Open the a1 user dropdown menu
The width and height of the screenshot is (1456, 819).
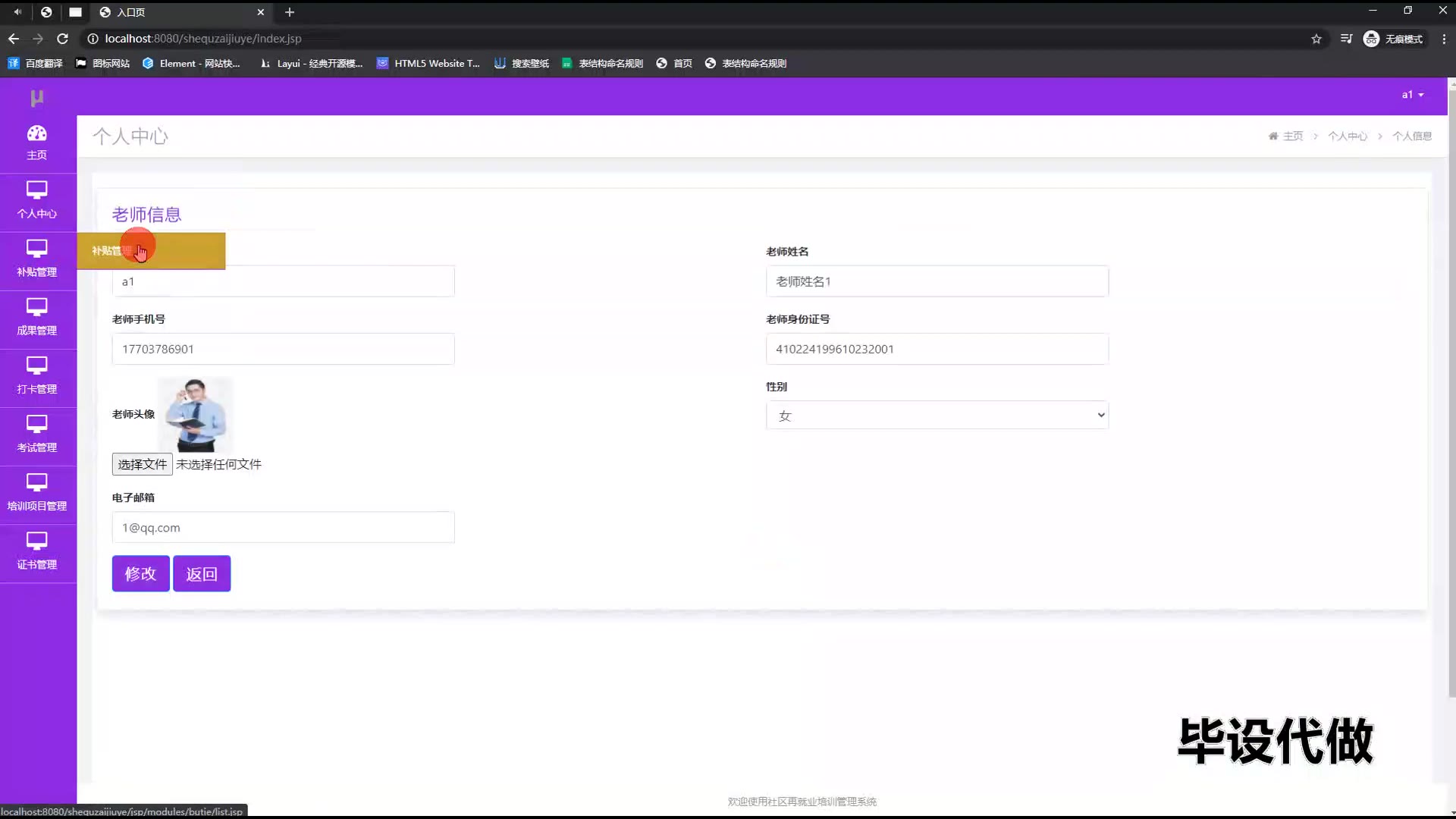tap(1412, 95)
